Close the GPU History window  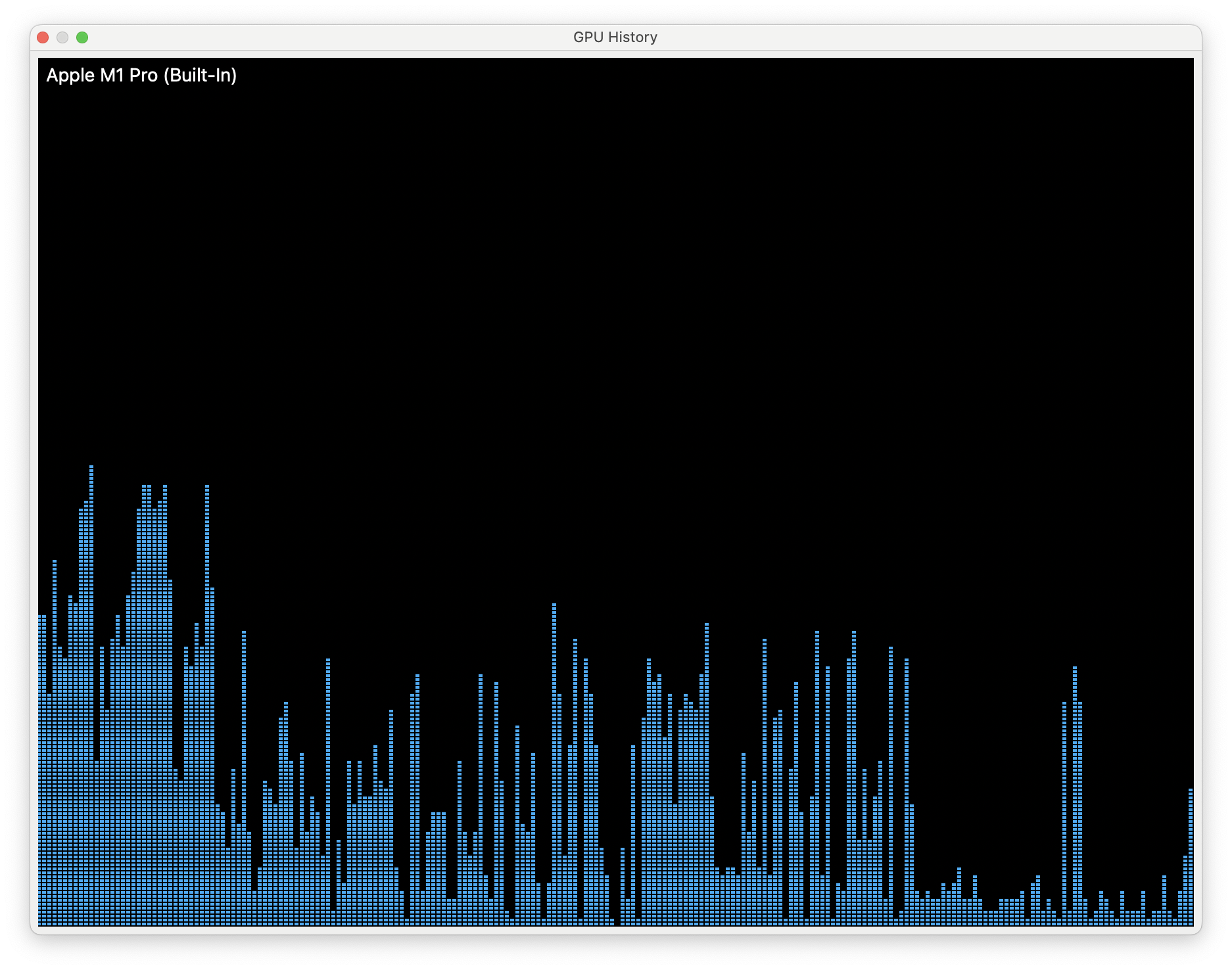click(43, 37)
